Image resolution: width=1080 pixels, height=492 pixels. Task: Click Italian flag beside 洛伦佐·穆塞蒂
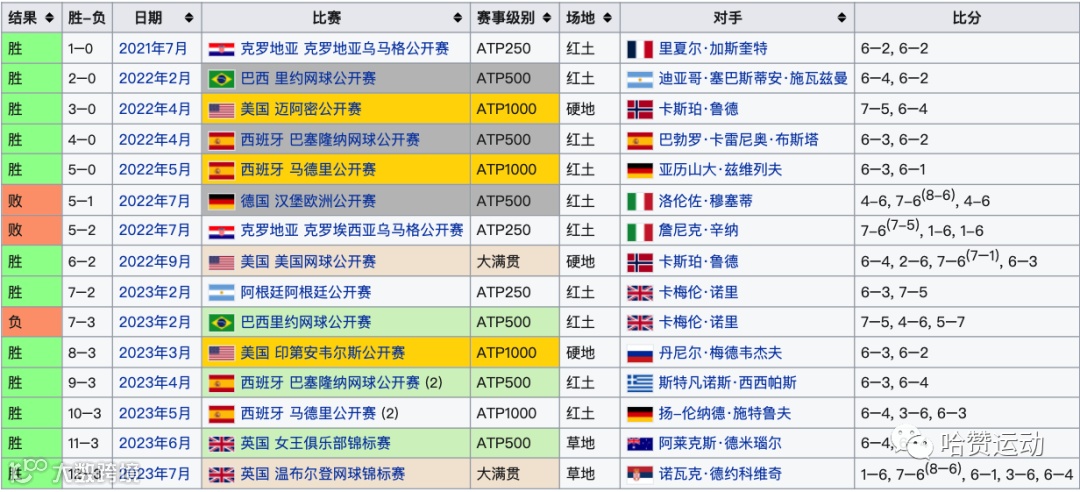click(x=640, y=201)
